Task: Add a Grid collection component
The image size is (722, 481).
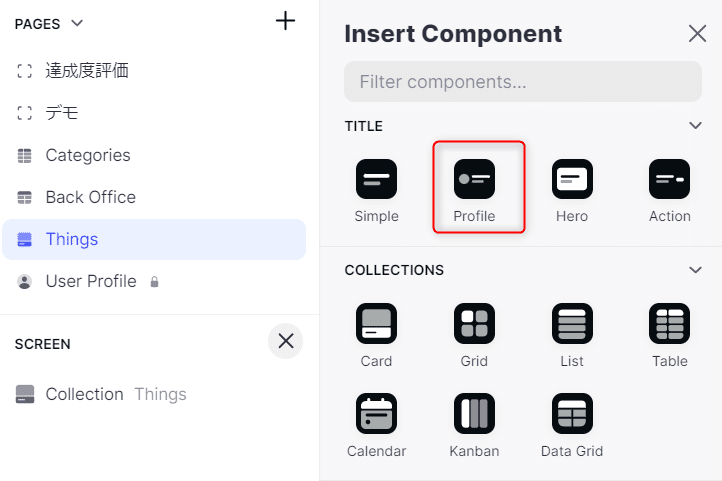Action: pyautogui.click(x=474, y=324)
